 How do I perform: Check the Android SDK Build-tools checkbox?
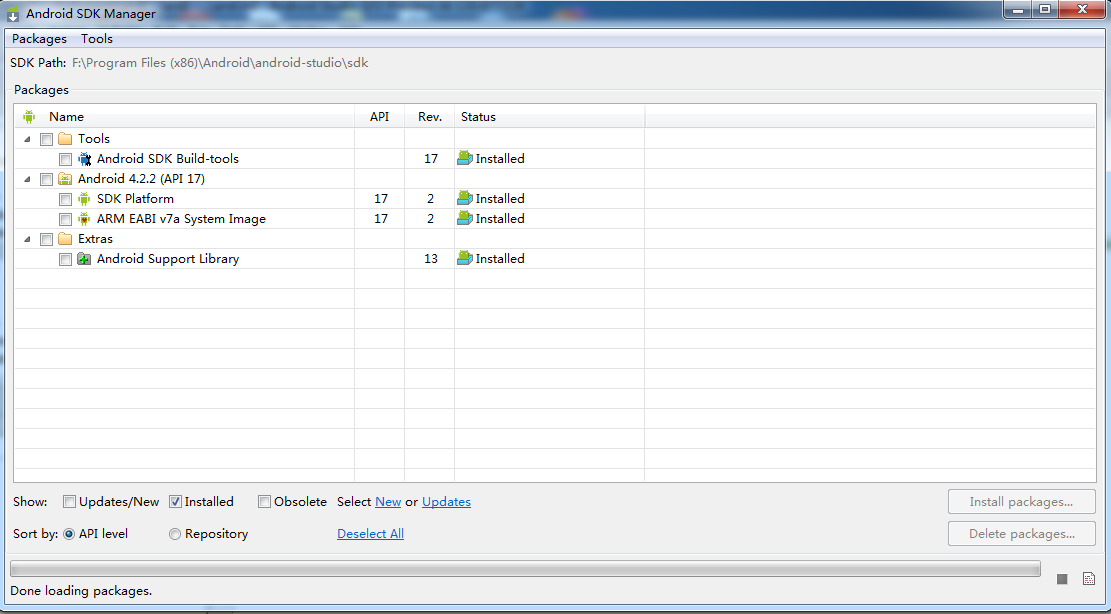click(x=65, y=159)
